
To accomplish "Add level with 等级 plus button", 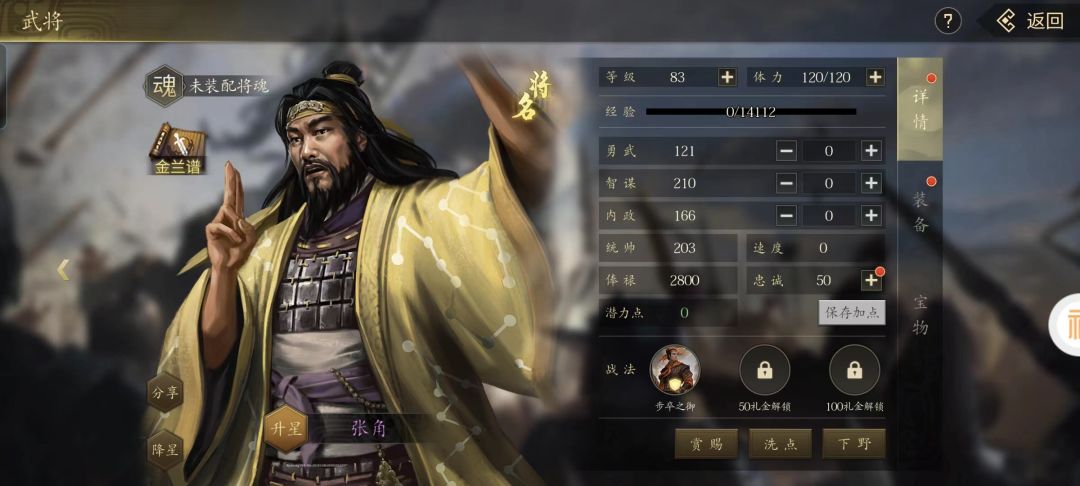I will pos(727,77).
